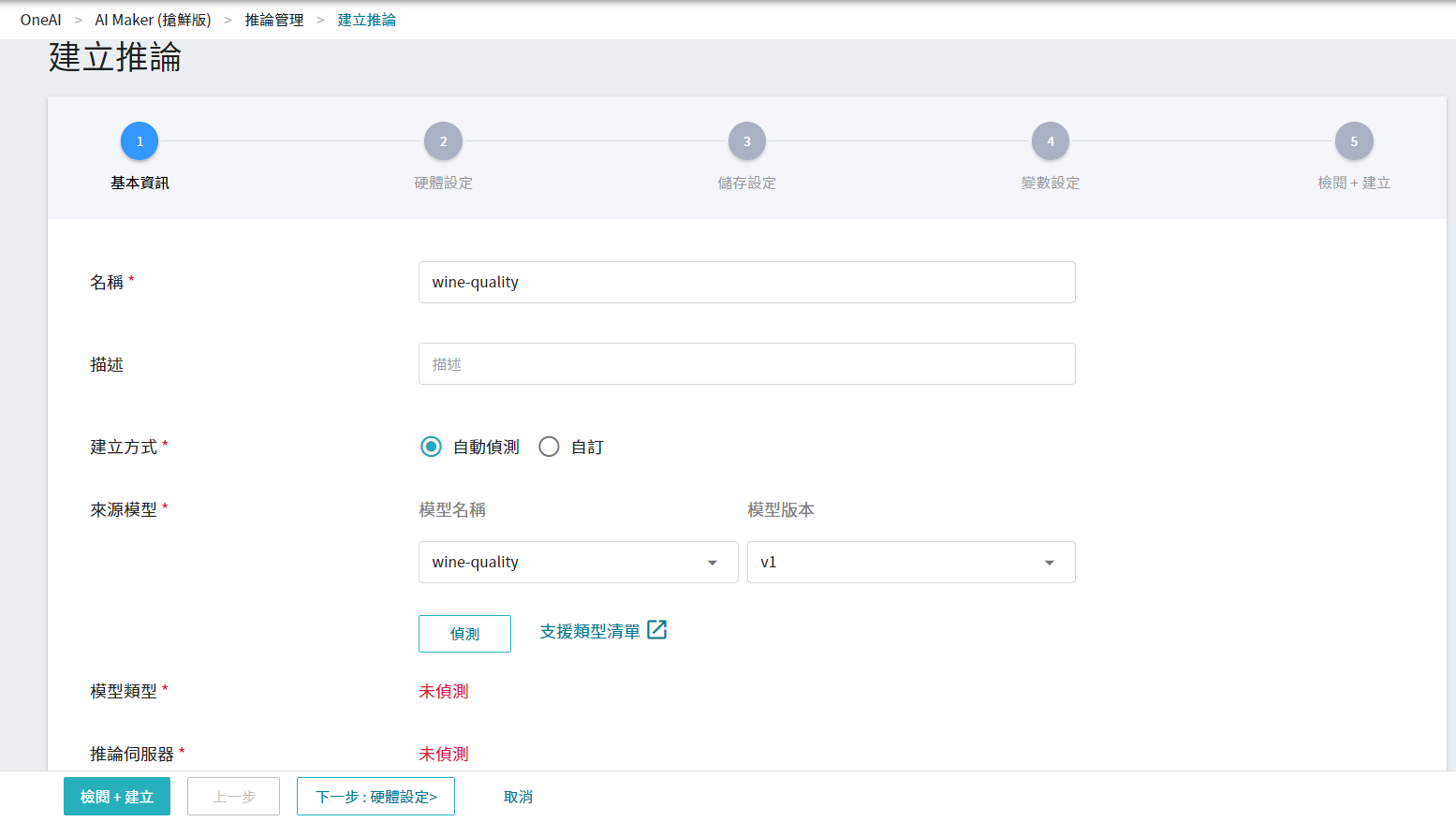
Task: Choose the 自訂 radio option
Action: pos(549,447)
